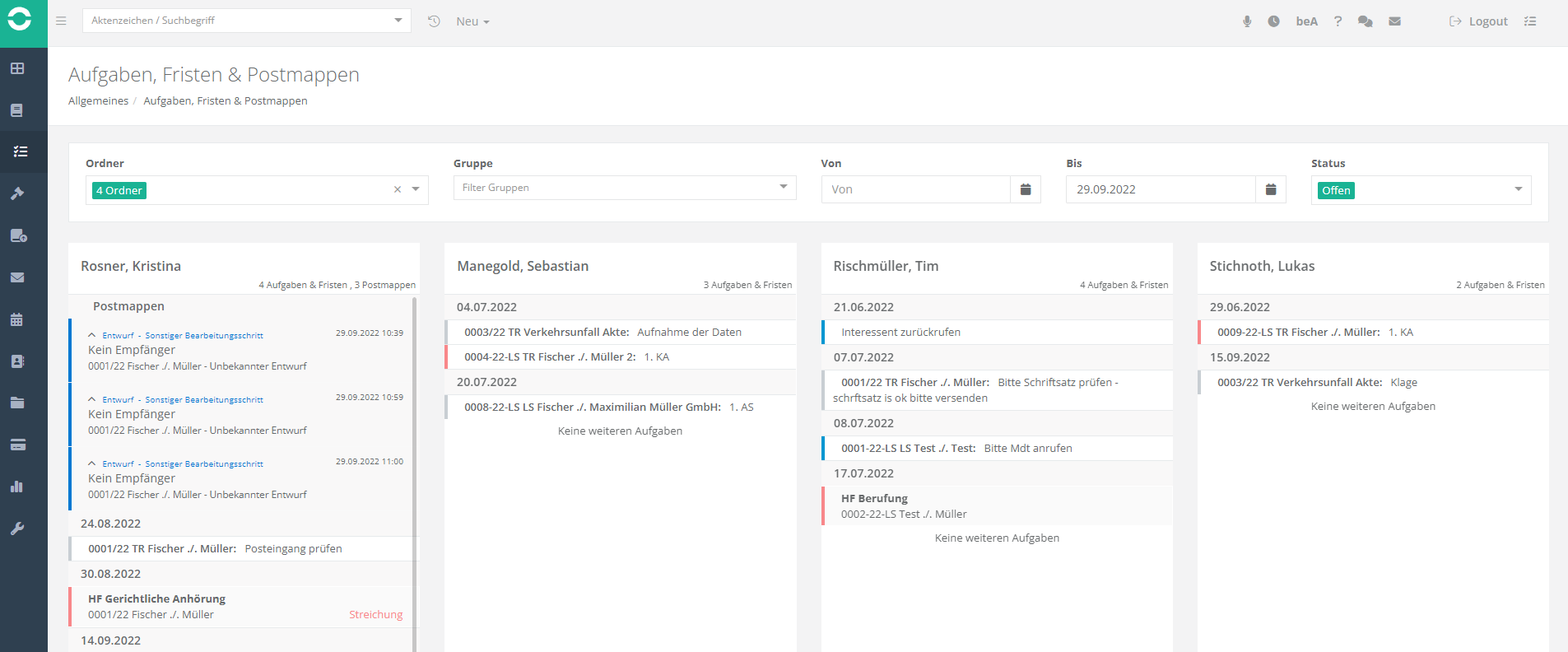Open the gavel icon in the sidebar
This screenshot has width=1568, height=652.
click(x=17, y=193)
